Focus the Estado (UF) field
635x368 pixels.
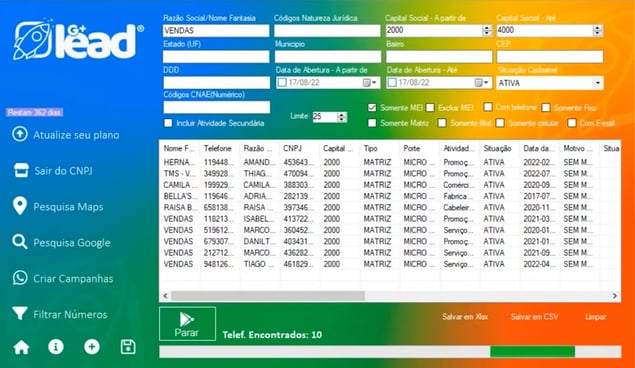[216, 57]
